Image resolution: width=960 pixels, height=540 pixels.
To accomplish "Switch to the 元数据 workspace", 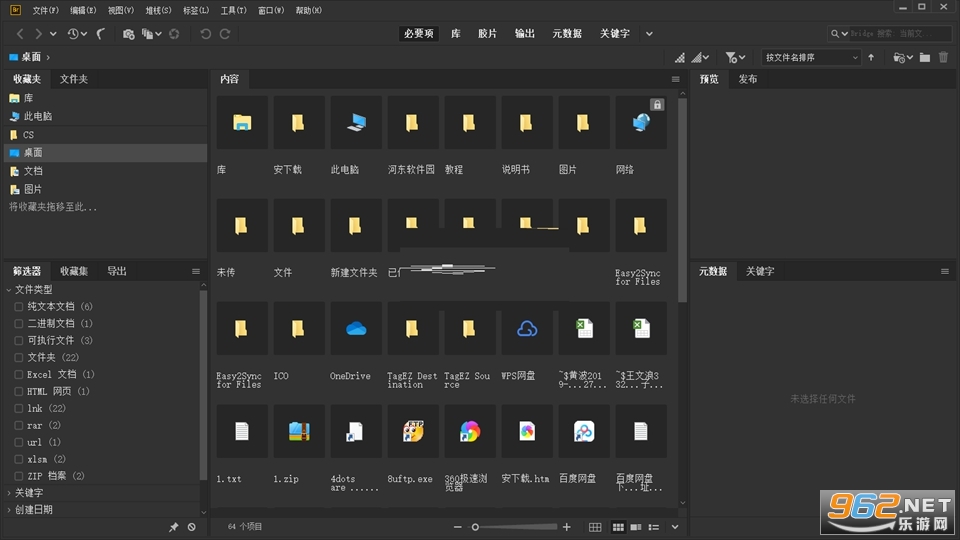I will (567, 34).
